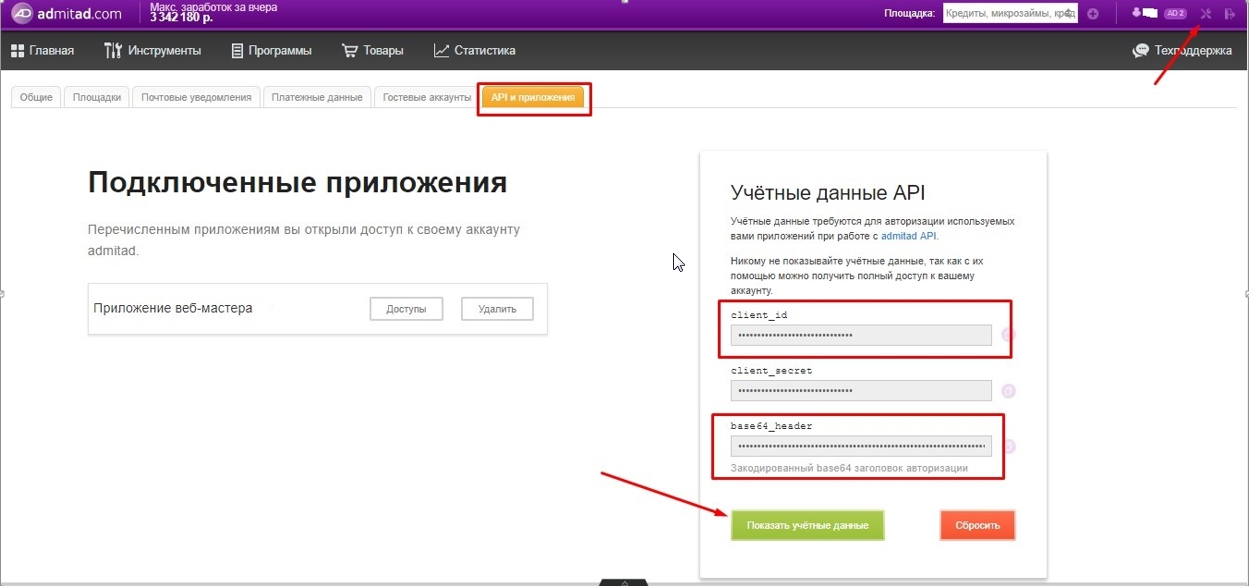Click the round icon beside client_id field
The image size is (1249, 586).
pos(1008,336)
